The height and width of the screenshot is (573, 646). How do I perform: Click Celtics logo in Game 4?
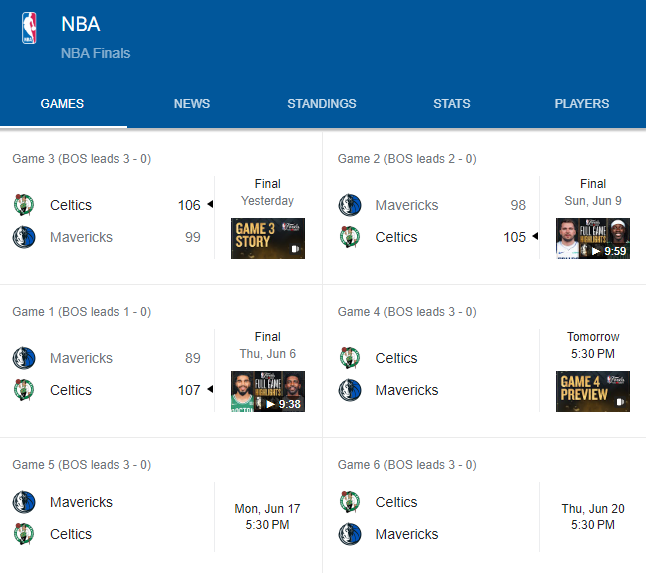click(350, 358)
